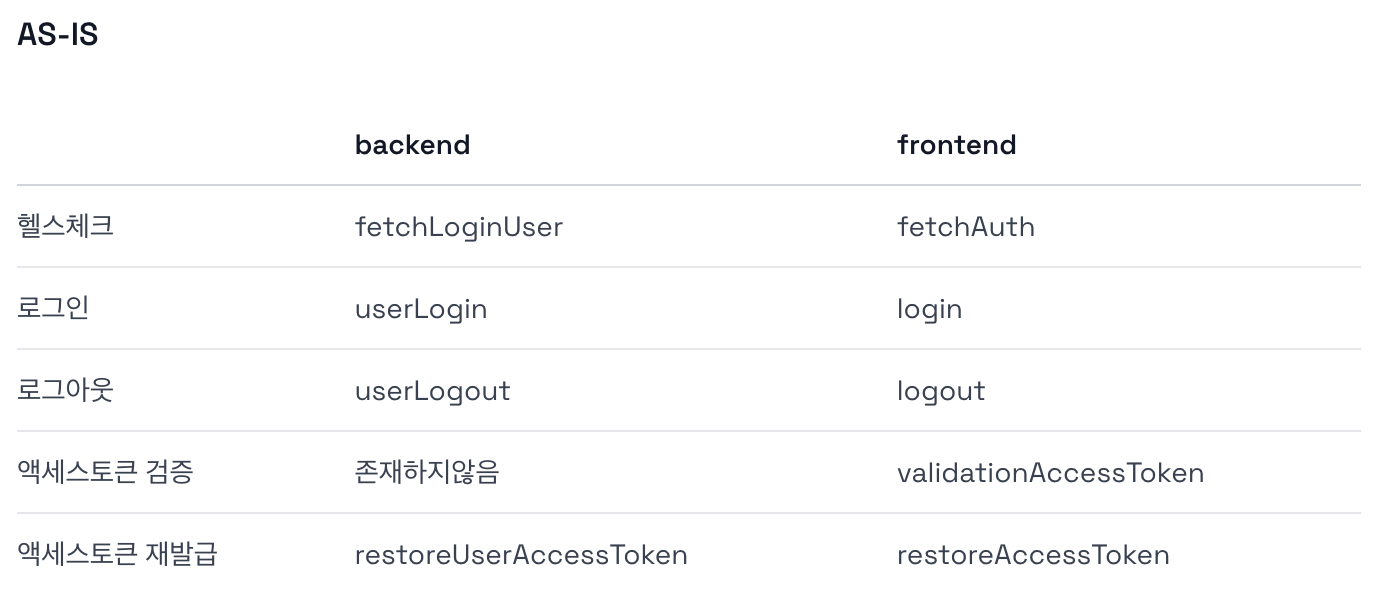Select the restoreUserAccessToken cell
Viewport: 1388px width, 602px height.
[x=521, y=555]
